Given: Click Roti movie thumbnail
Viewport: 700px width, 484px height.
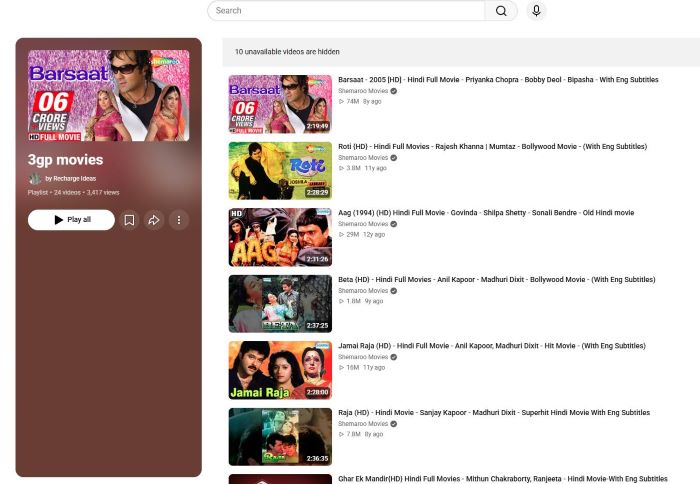Looking at the screenshot, I should tap(280, 171).
